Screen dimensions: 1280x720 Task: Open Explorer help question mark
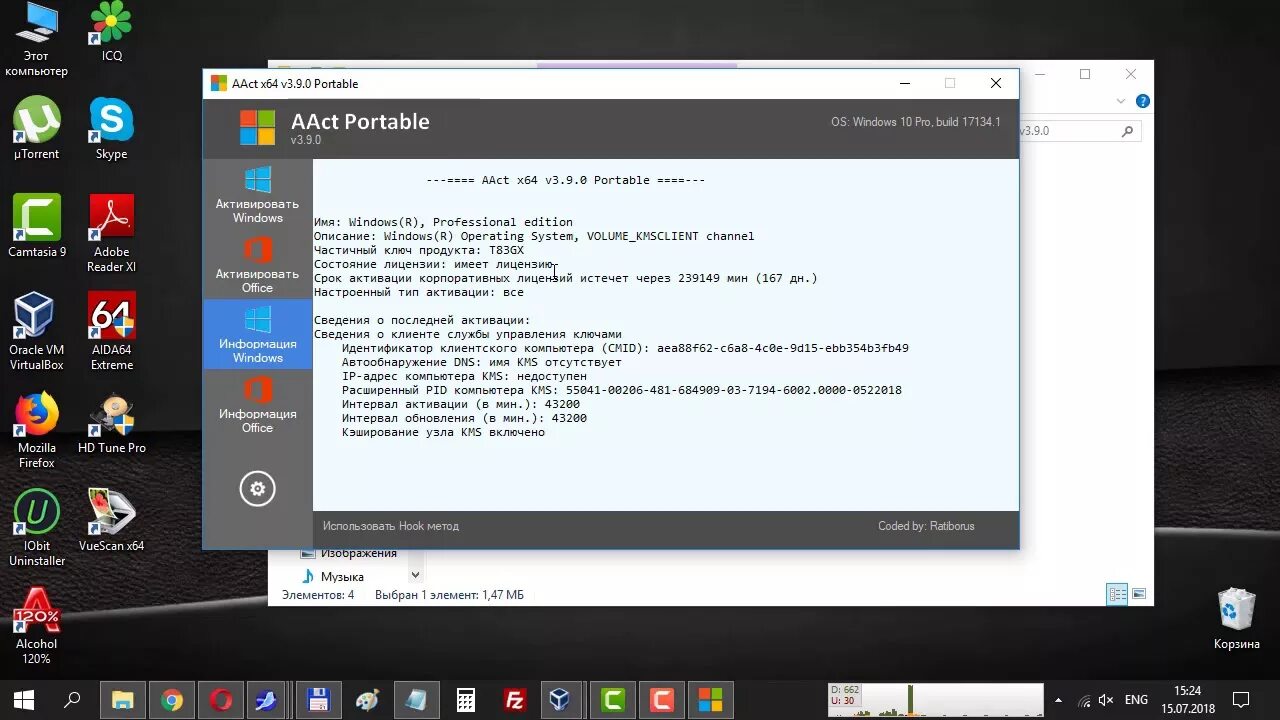pos(1143,101)
